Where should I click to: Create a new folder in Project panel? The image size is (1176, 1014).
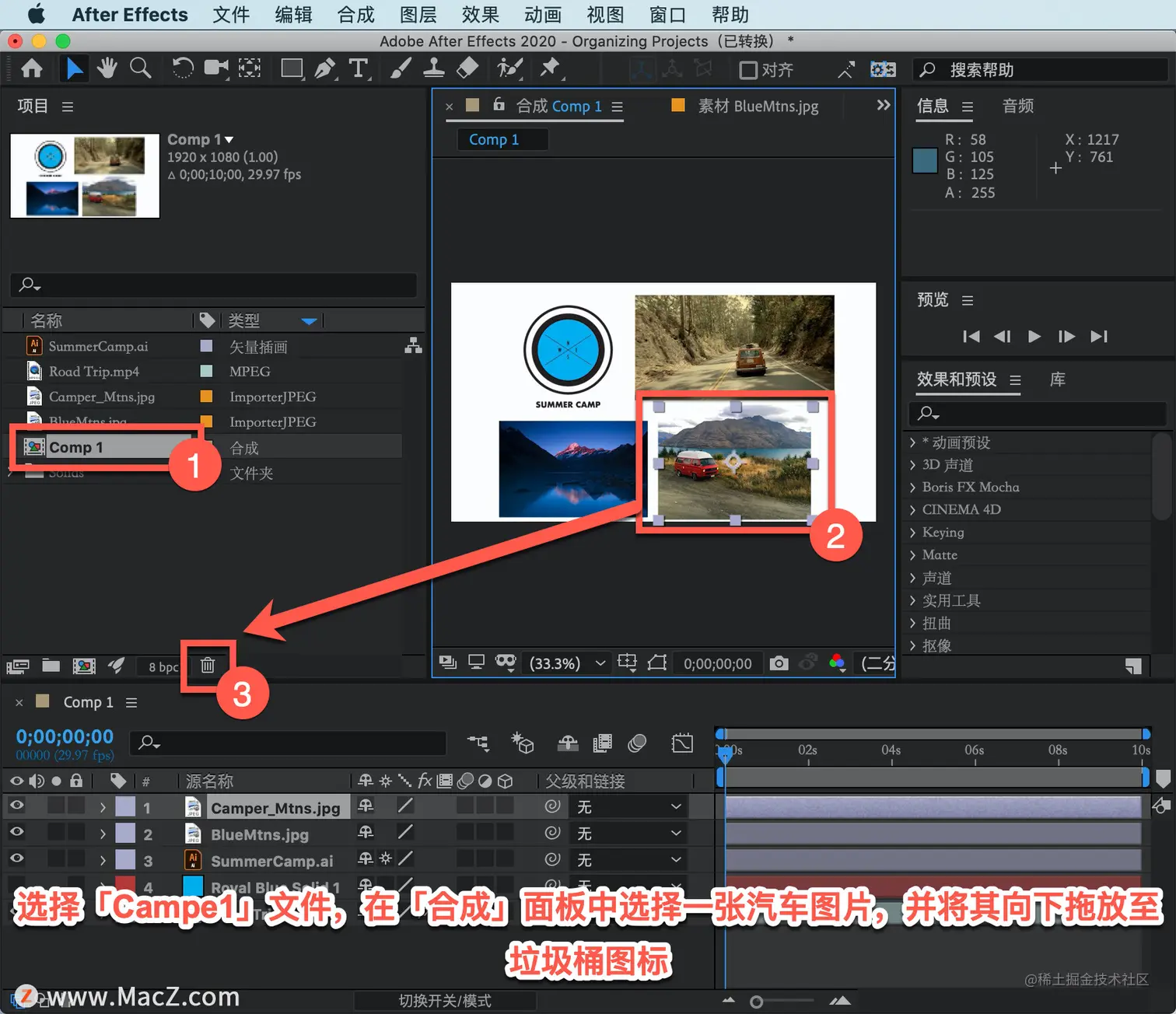tap(51, 665)
